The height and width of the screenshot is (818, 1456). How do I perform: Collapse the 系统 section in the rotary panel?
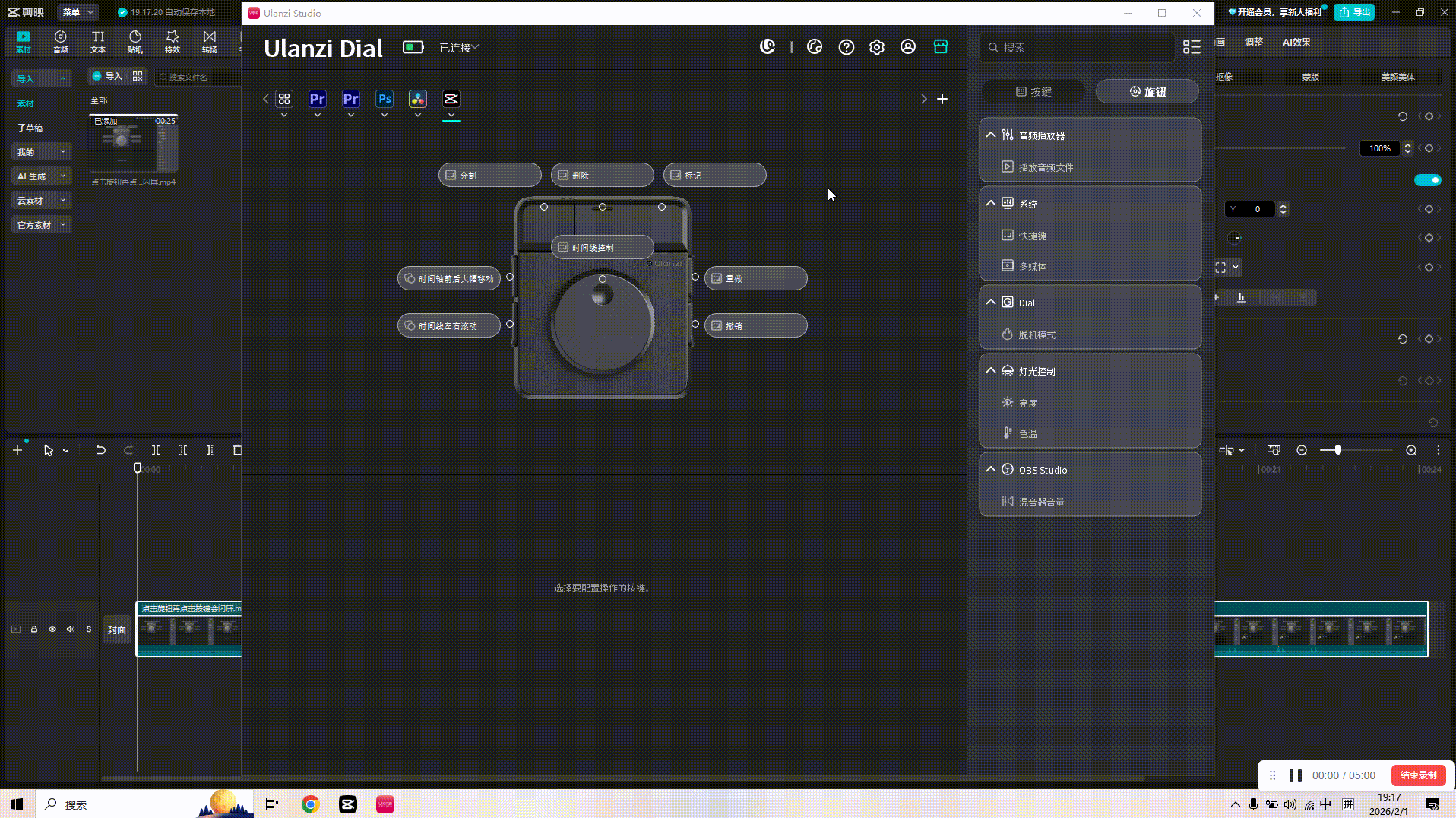[x=990, y=202]
